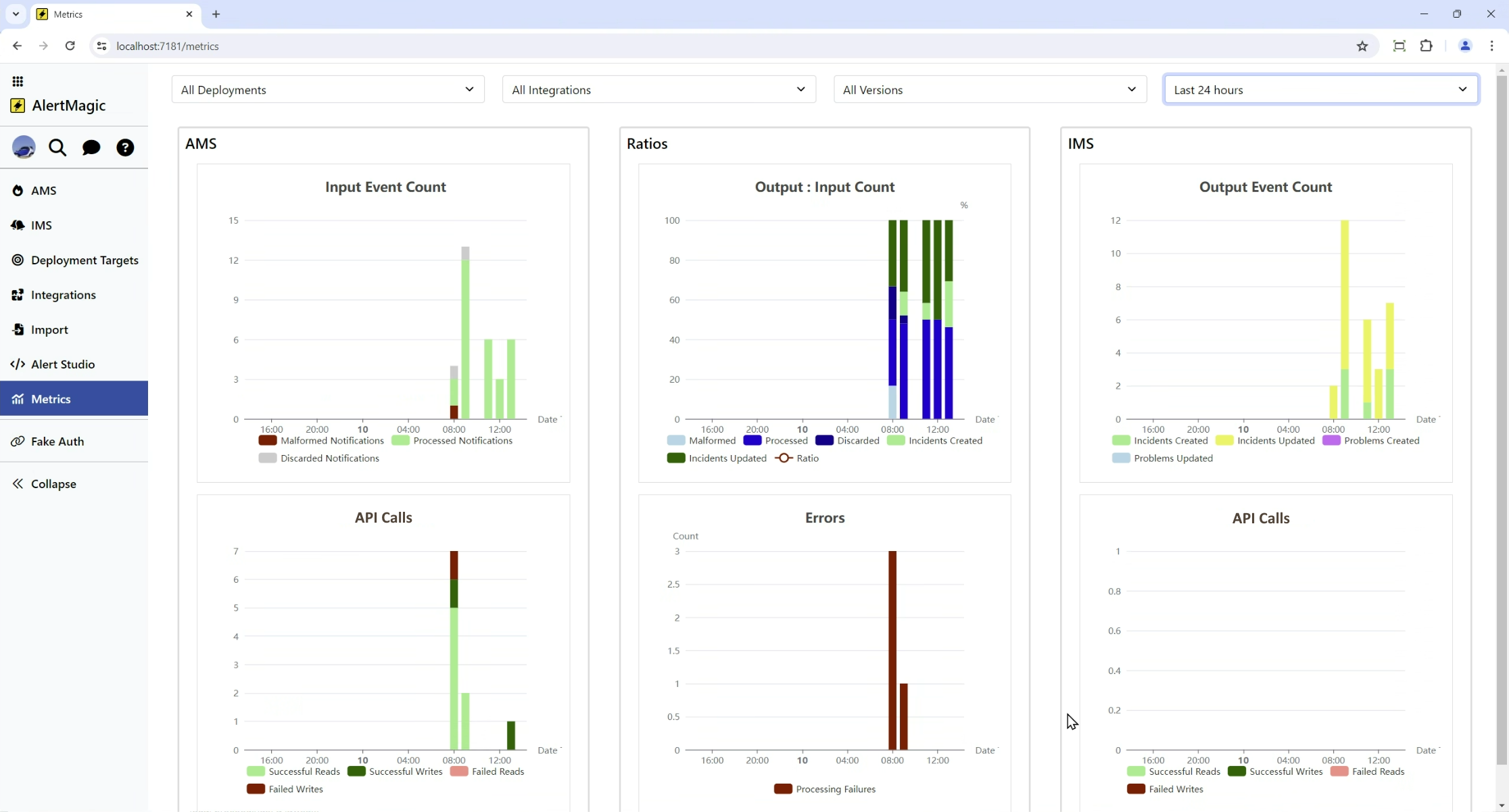Go to Alert Studio in sidebar
The height and width of the screenshot is (812, 1509).
pos(63,364)
